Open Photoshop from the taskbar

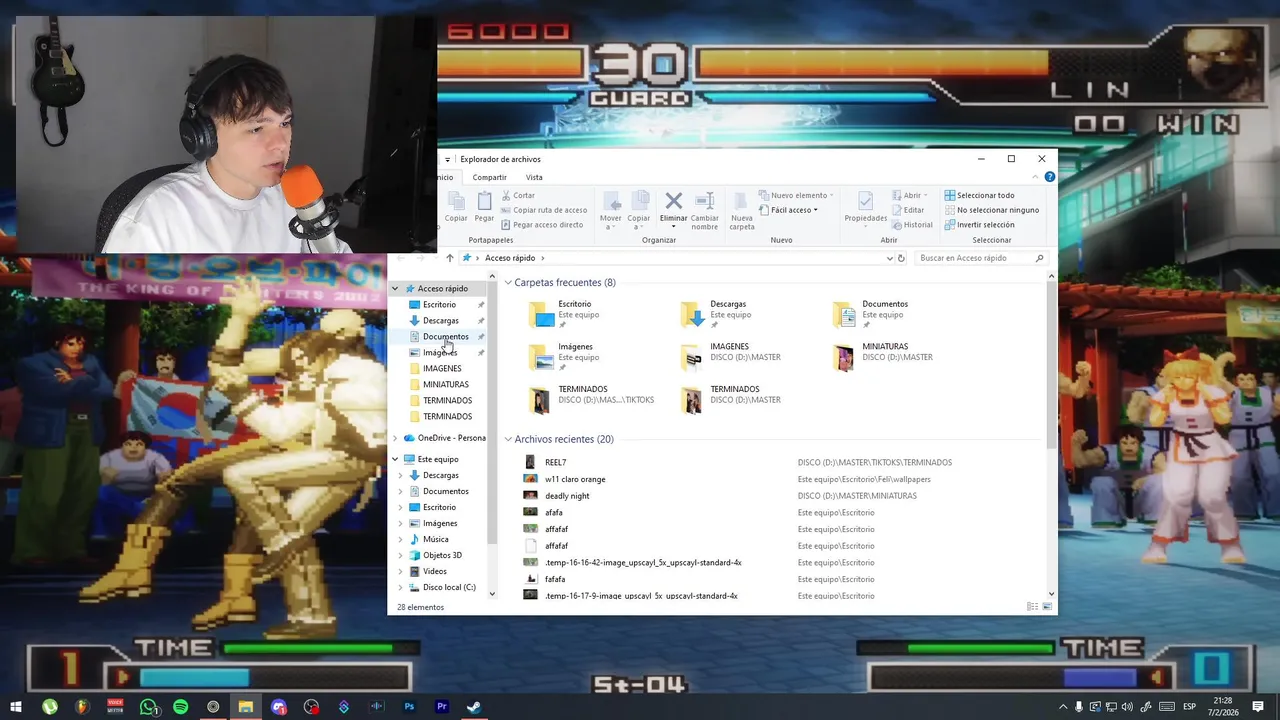point(409,707)
